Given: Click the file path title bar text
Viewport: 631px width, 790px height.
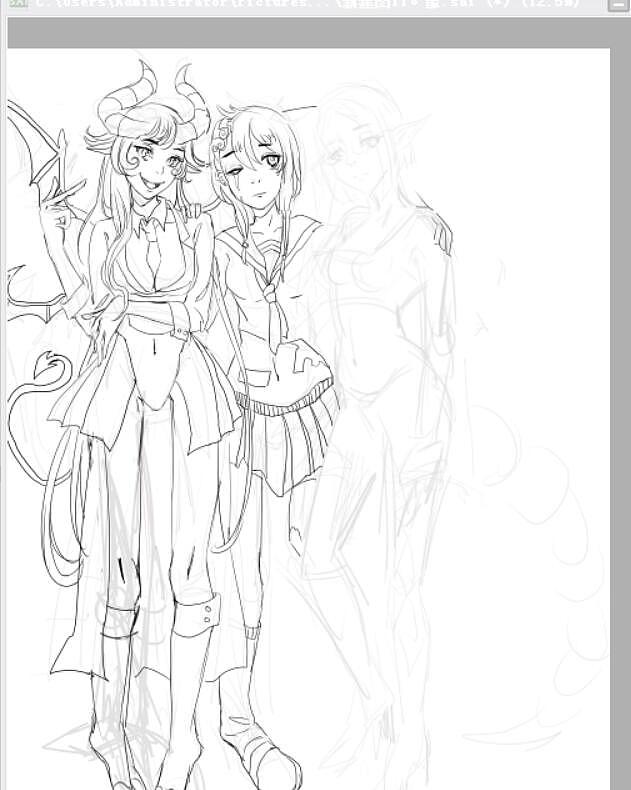Looking at the screenshot, I should [307, 4].
